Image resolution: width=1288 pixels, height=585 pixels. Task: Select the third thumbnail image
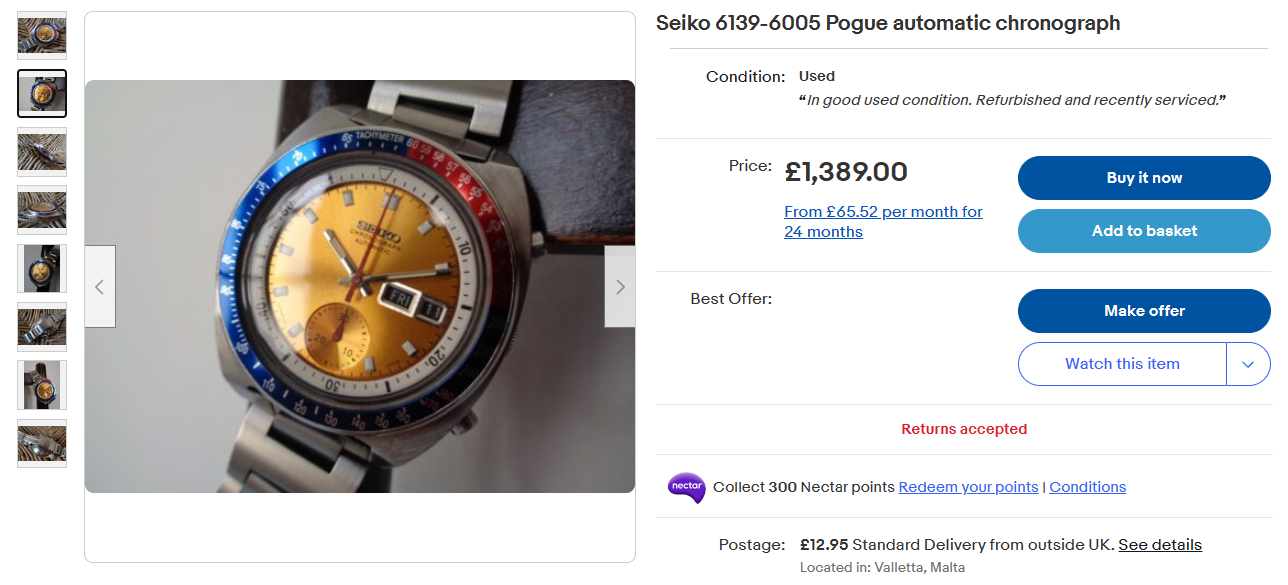[42, 152]
